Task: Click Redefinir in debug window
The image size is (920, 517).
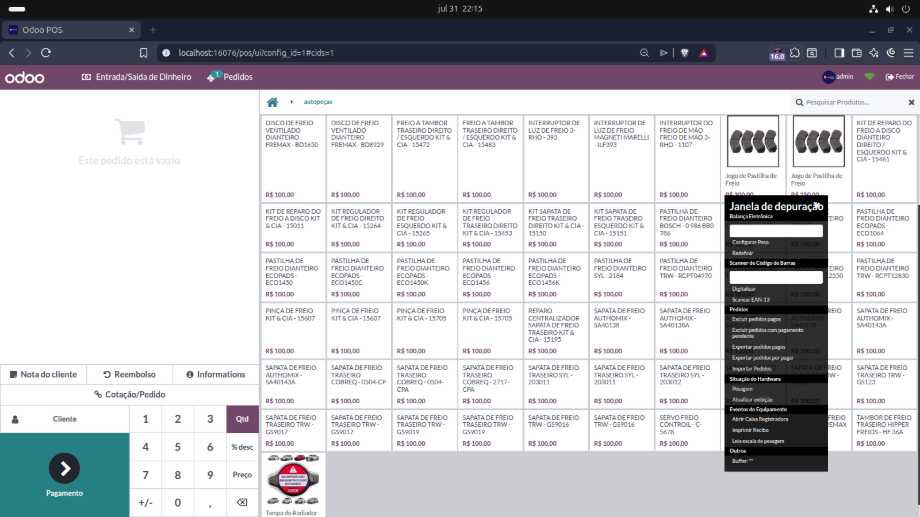Action: click(742, 253)
